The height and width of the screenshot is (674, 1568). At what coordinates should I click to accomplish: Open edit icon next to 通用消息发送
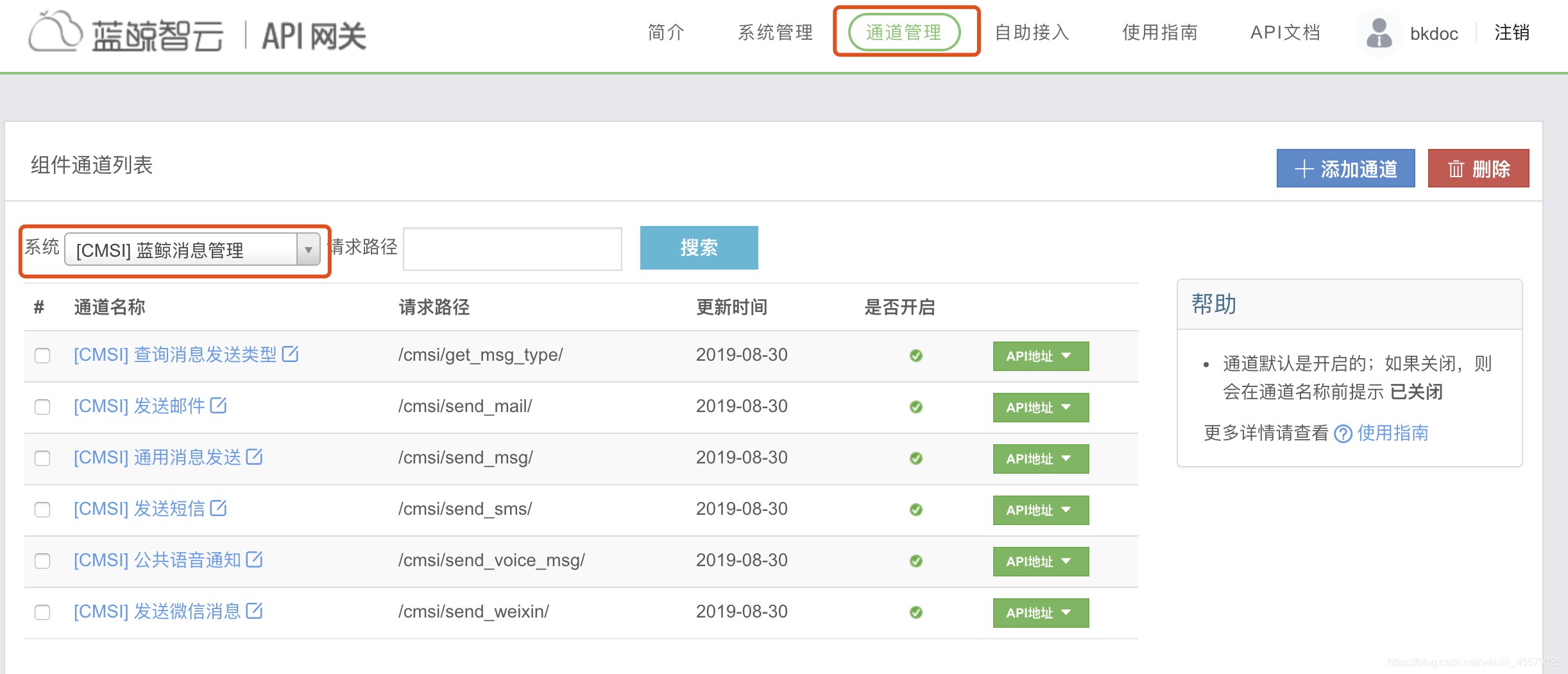(x=255, y=456)
